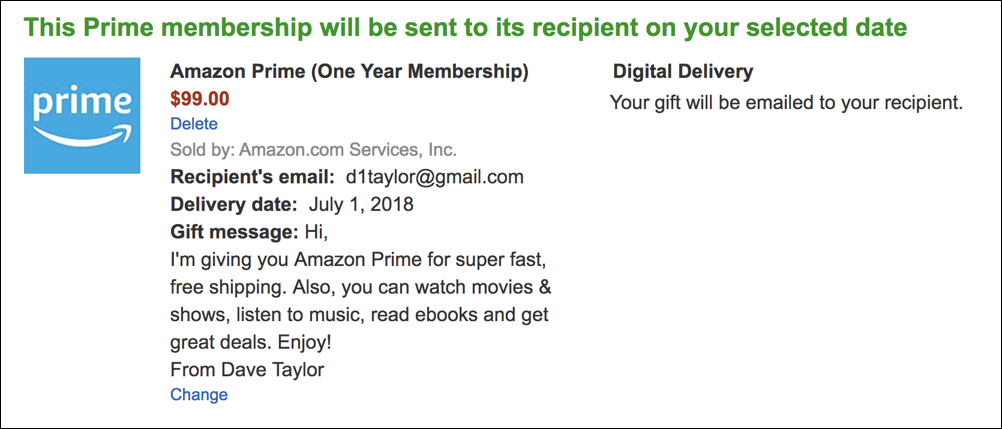Click the blue Prime logo thumbnail

[x=82, y=114]
